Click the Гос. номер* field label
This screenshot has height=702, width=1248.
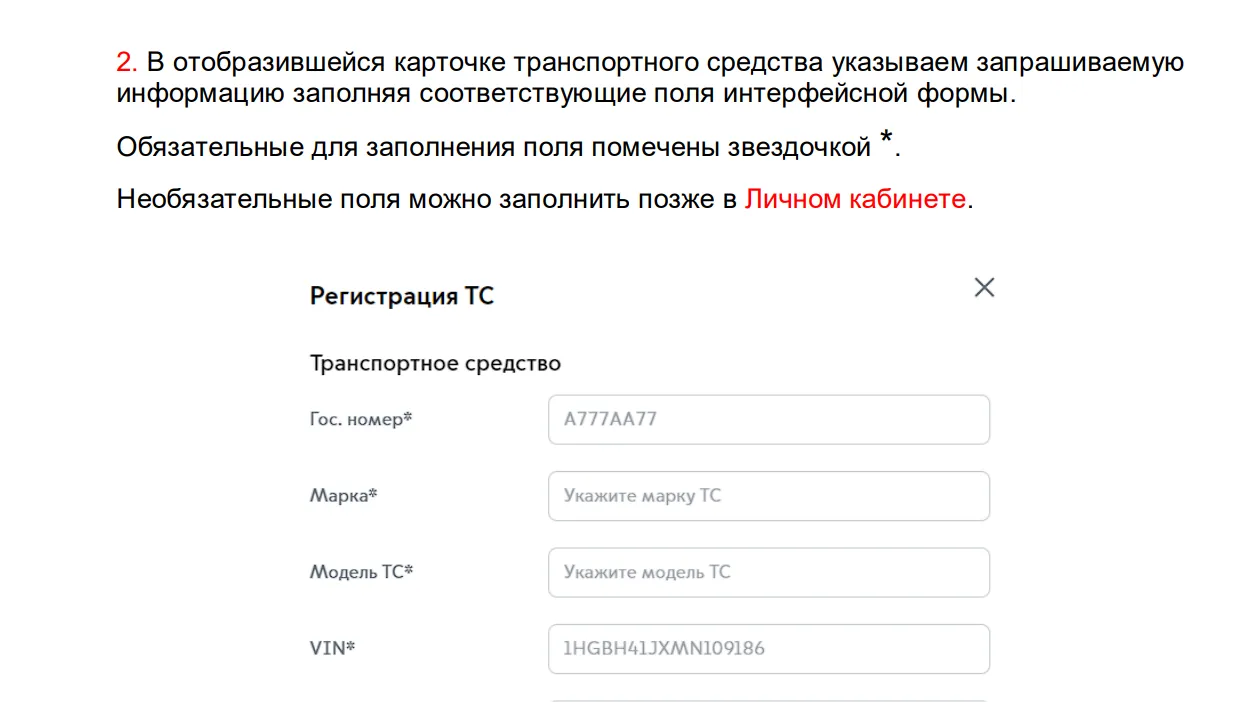(x=361, y=420)
